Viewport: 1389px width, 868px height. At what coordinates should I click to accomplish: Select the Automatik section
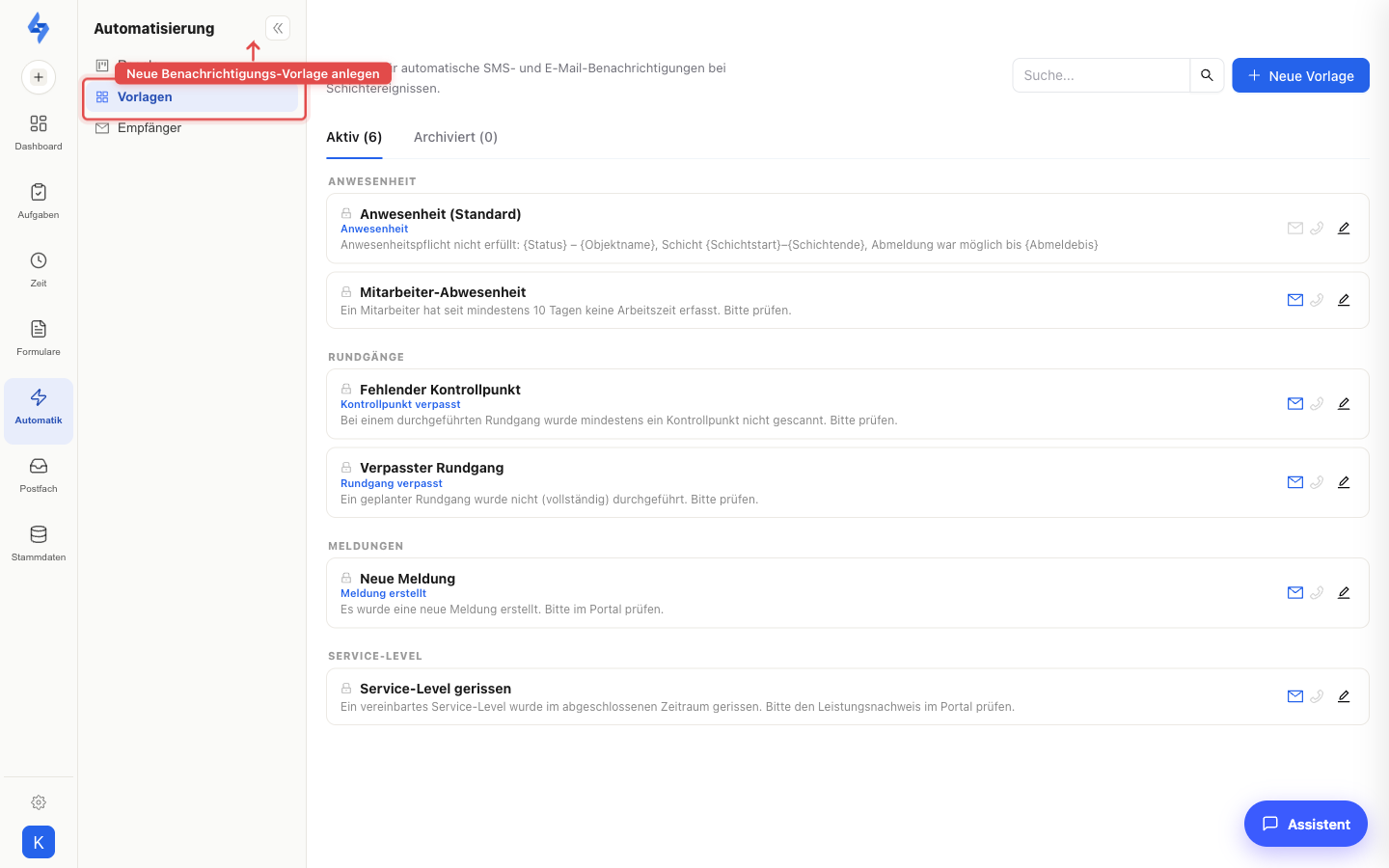click(39, 411)
